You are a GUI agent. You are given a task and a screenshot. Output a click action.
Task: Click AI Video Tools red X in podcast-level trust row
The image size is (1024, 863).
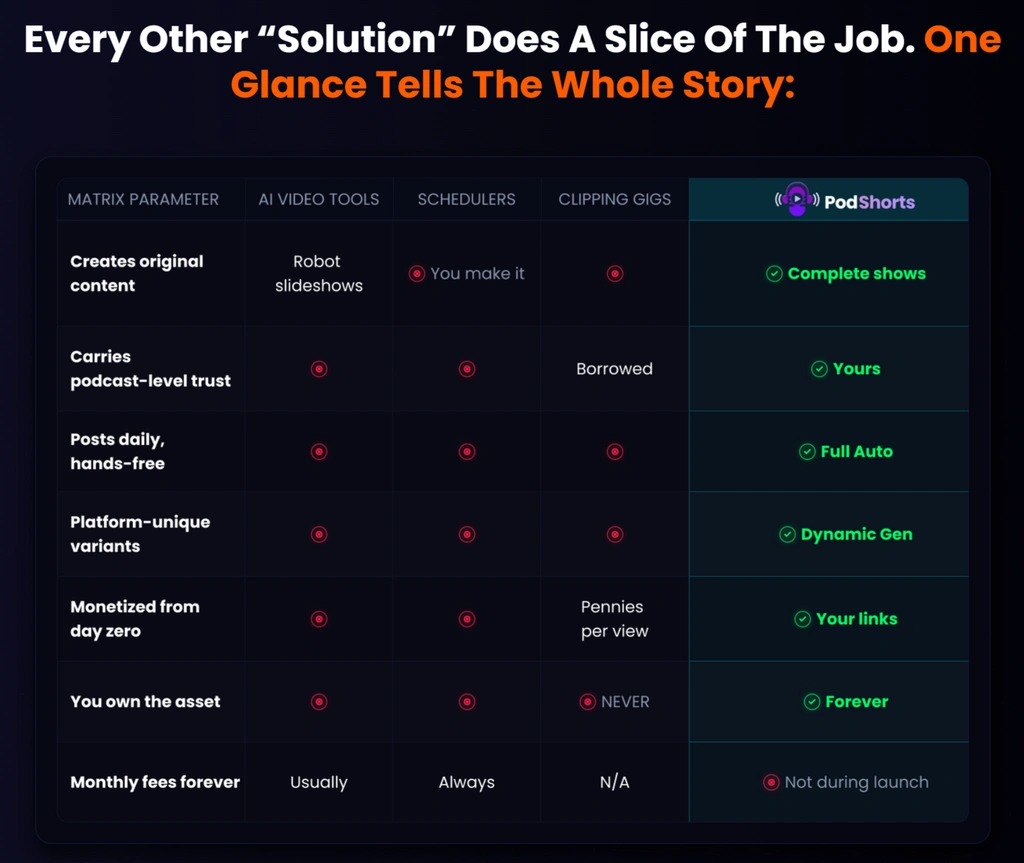pos(319,369)
